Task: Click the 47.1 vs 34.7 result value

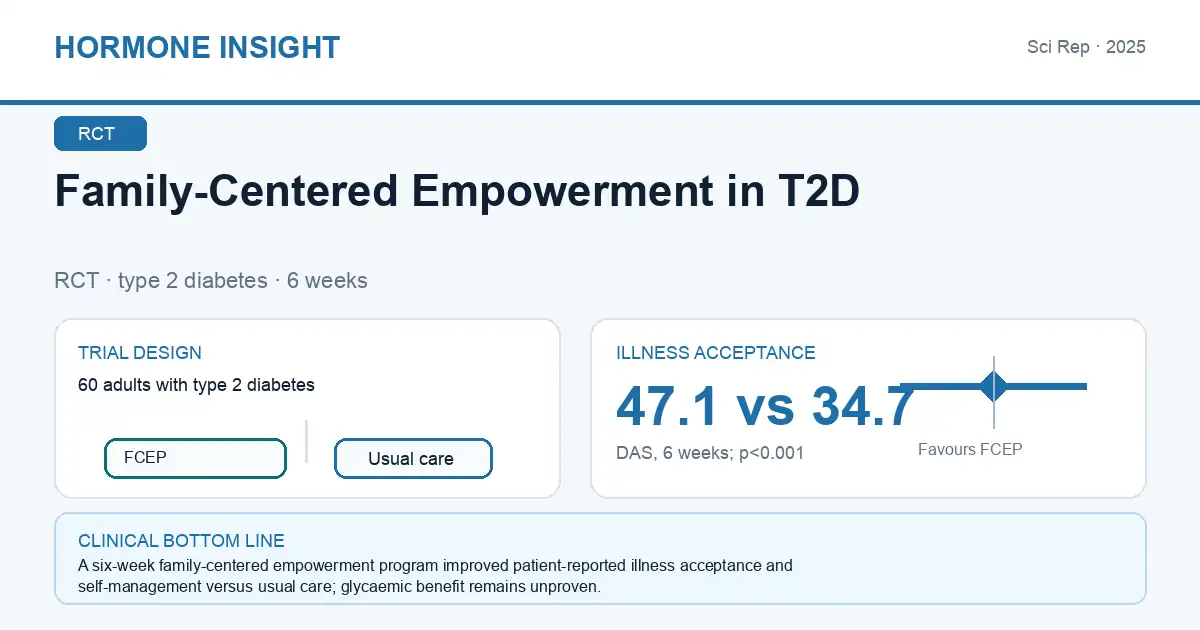Action: coord(765,407)
